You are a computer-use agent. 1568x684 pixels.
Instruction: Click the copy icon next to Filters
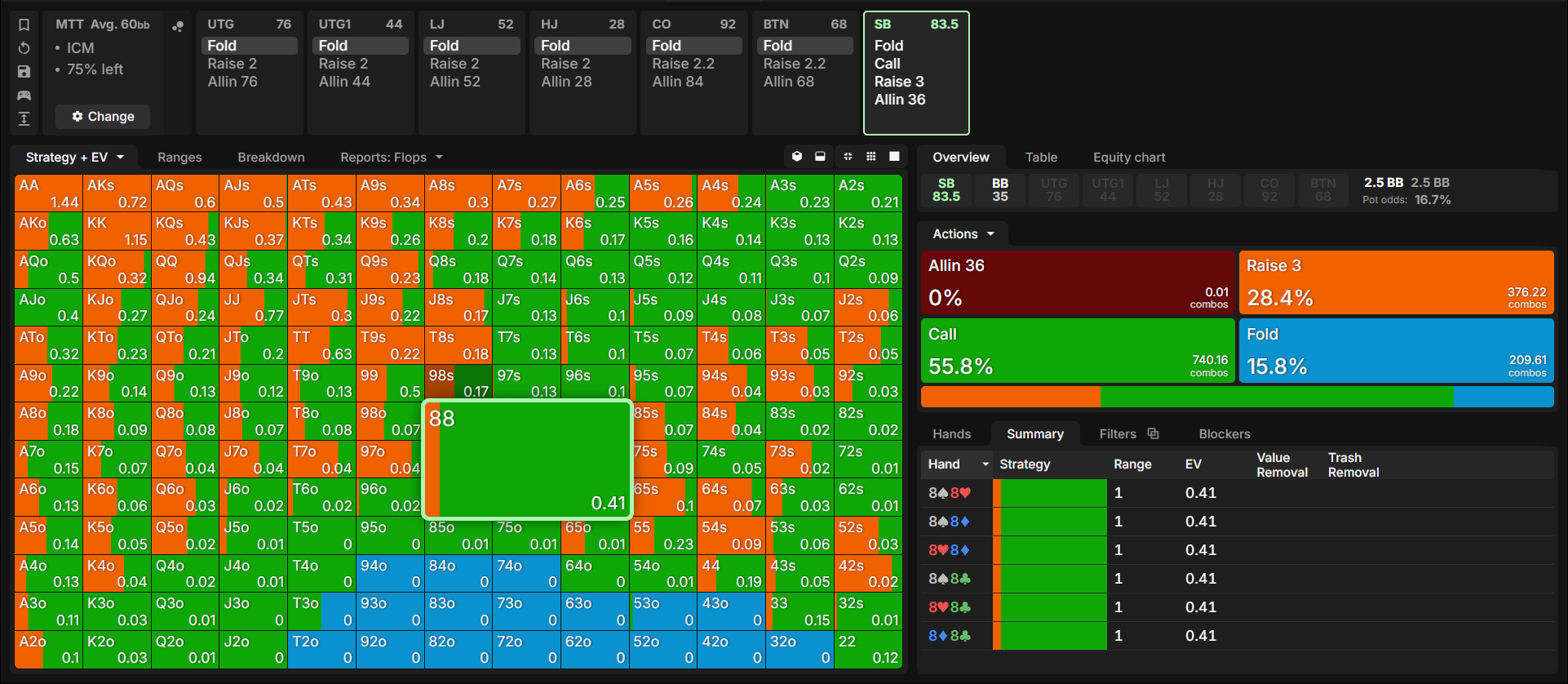1153,433
